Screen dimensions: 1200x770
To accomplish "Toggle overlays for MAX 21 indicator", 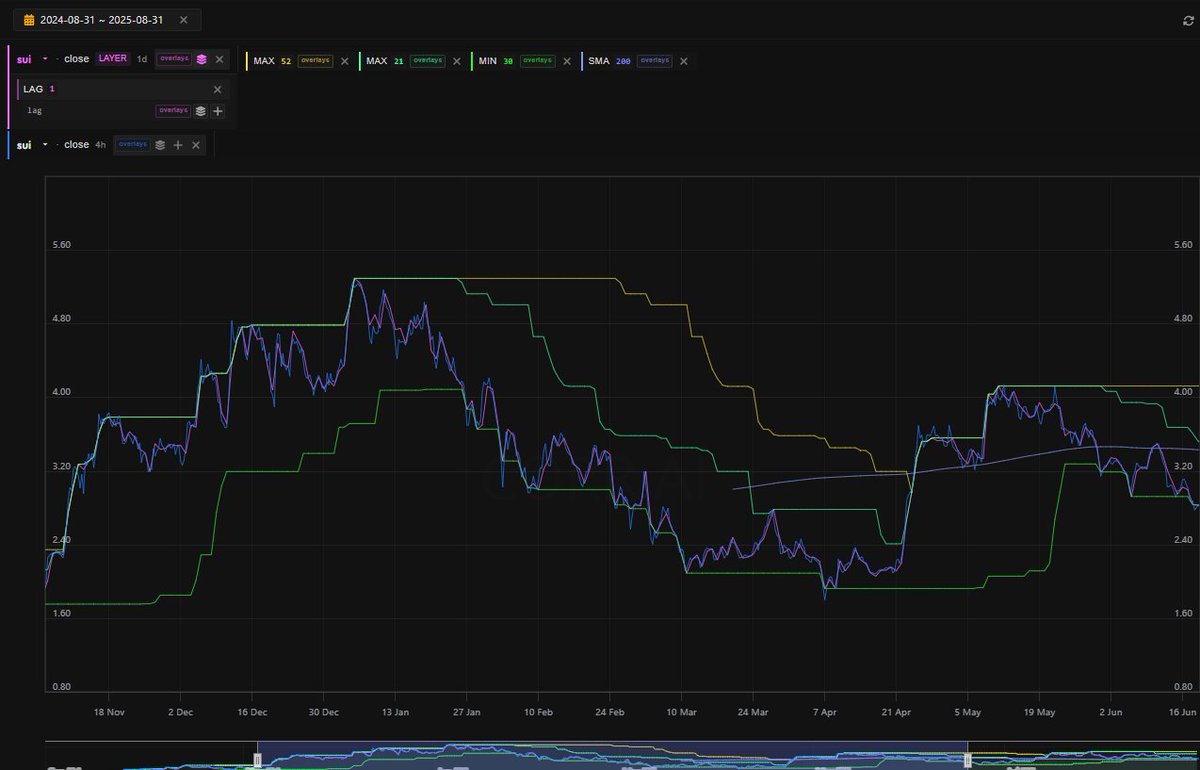I will [427, 60].
